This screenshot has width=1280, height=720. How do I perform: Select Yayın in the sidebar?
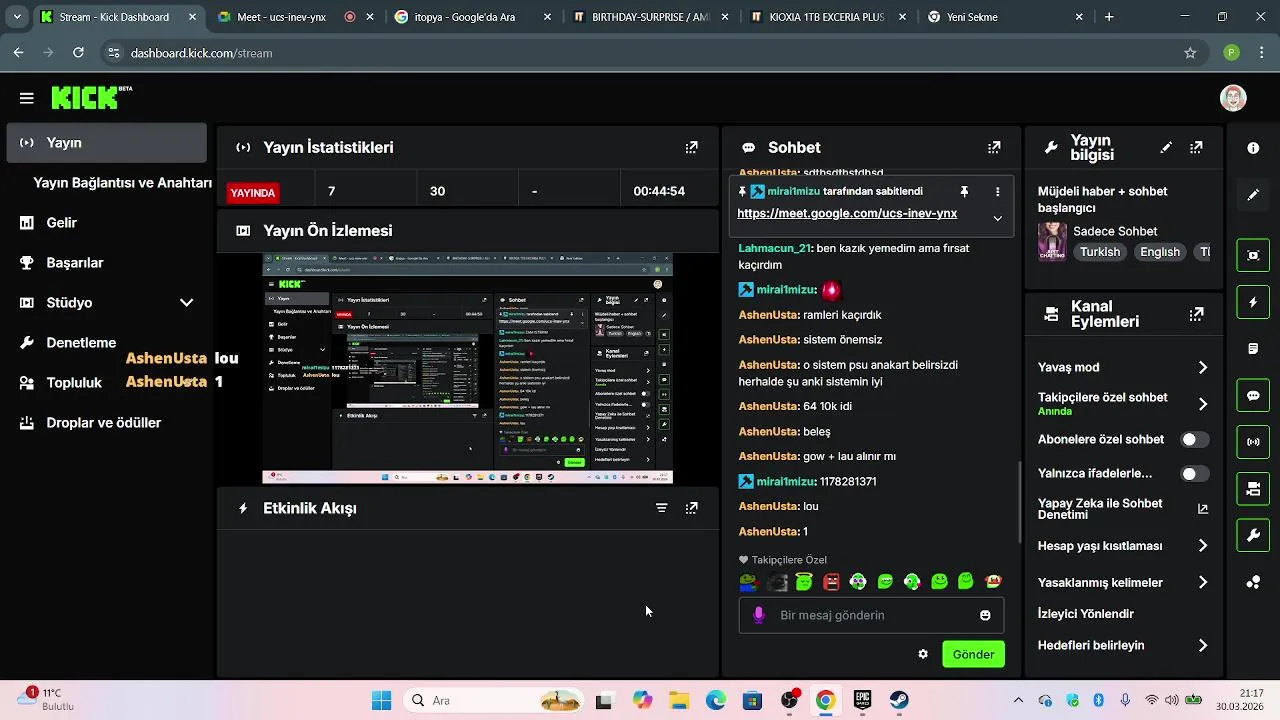click(106, 143)
